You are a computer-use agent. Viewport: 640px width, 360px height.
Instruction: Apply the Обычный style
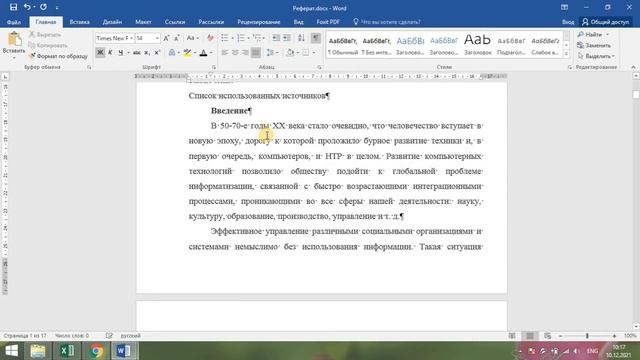tap(343, 45)
